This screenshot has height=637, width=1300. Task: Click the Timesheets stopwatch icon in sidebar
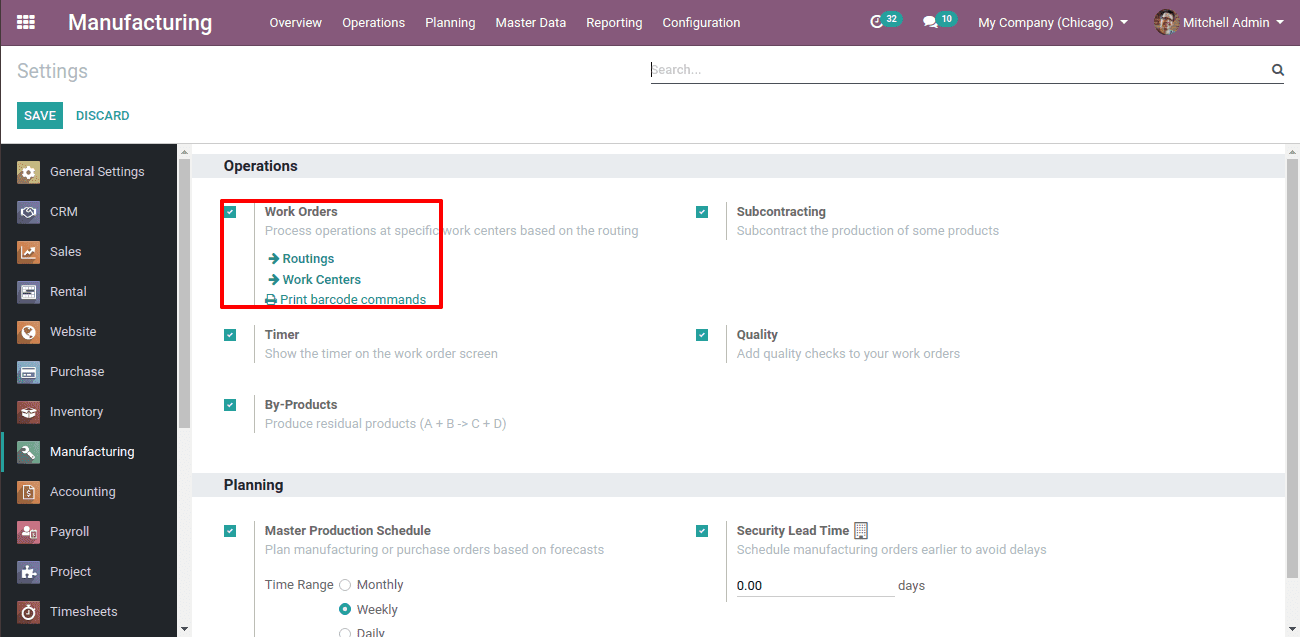tap(29, 612)
